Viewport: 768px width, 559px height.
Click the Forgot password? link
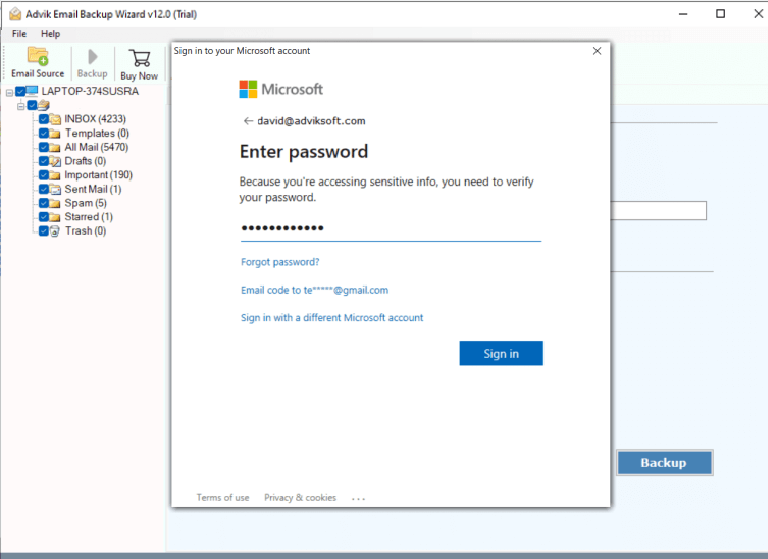point(280,262)
